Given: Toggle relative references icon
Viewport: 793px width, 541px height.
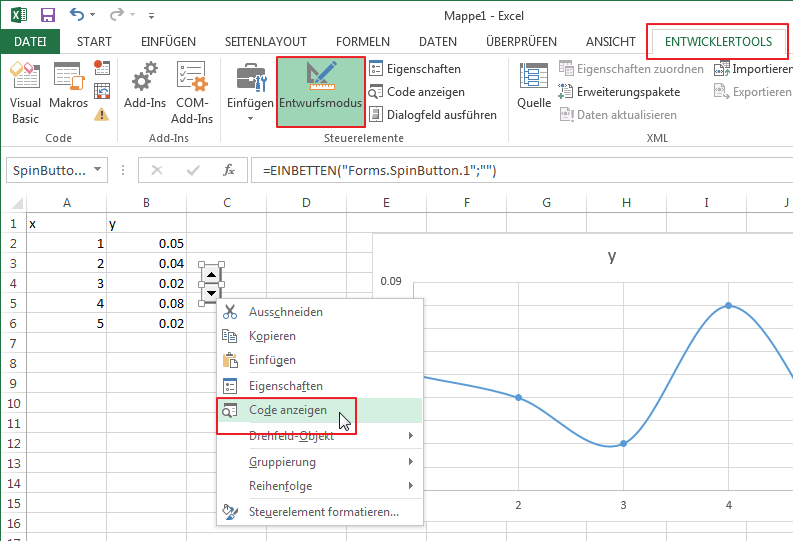Looking at the screenshot, I should point(102,91).
